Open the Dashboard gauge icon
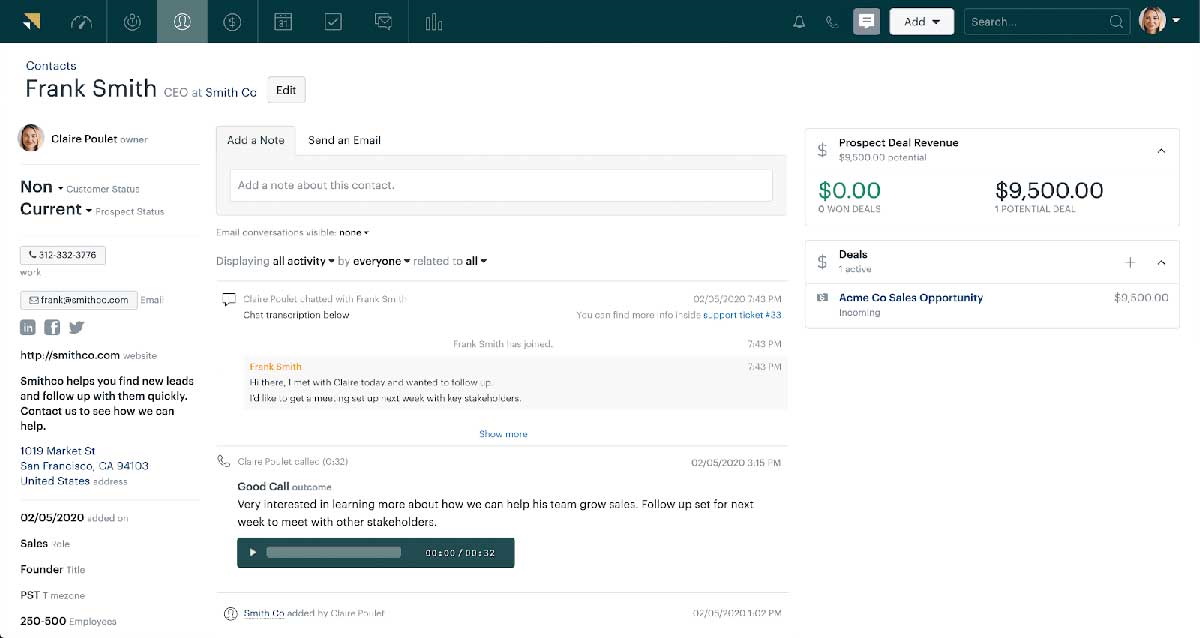Image resolution: width=1200 pixels, height=638 pixels. click(x=81, y=21)
